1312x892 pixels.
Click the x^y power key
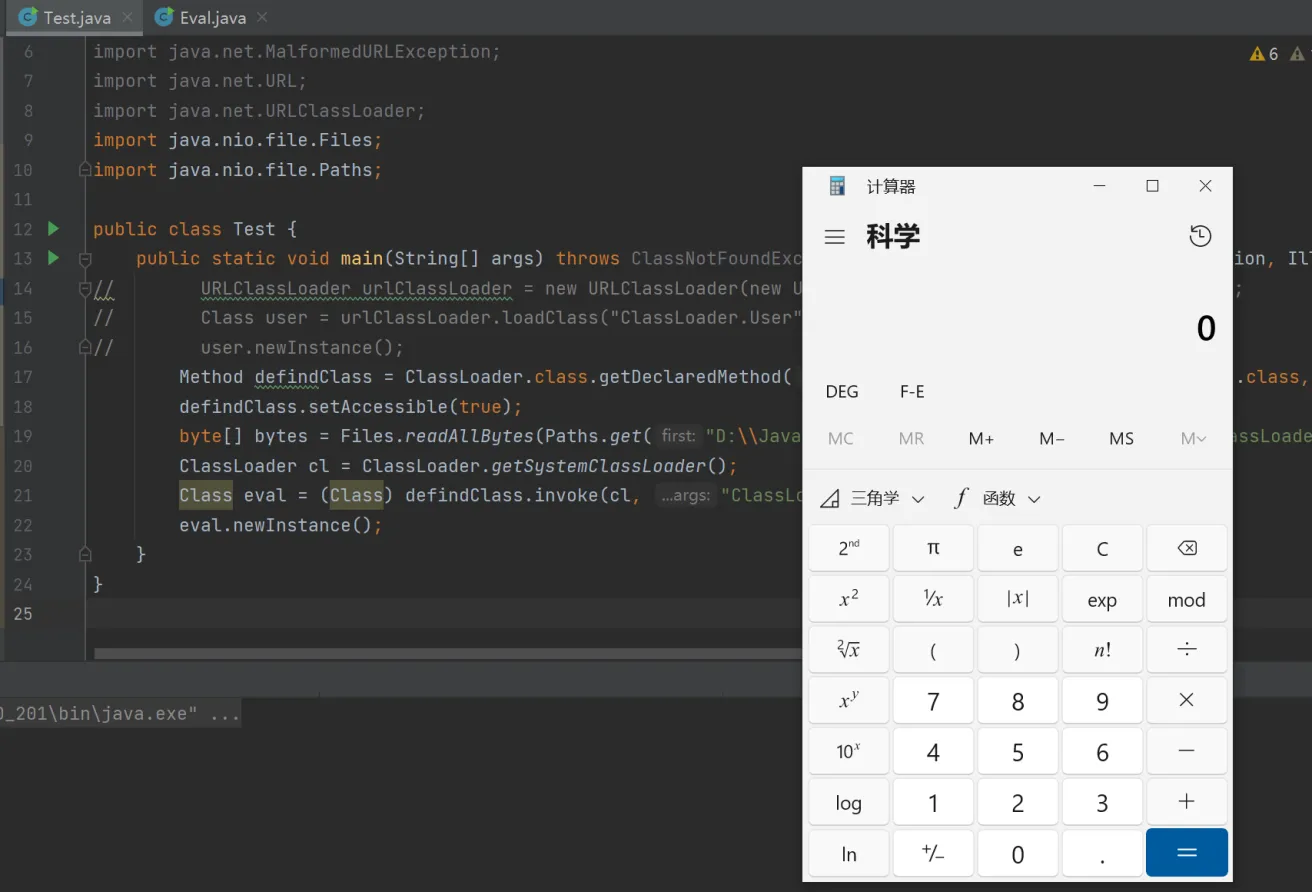point(849,701)
